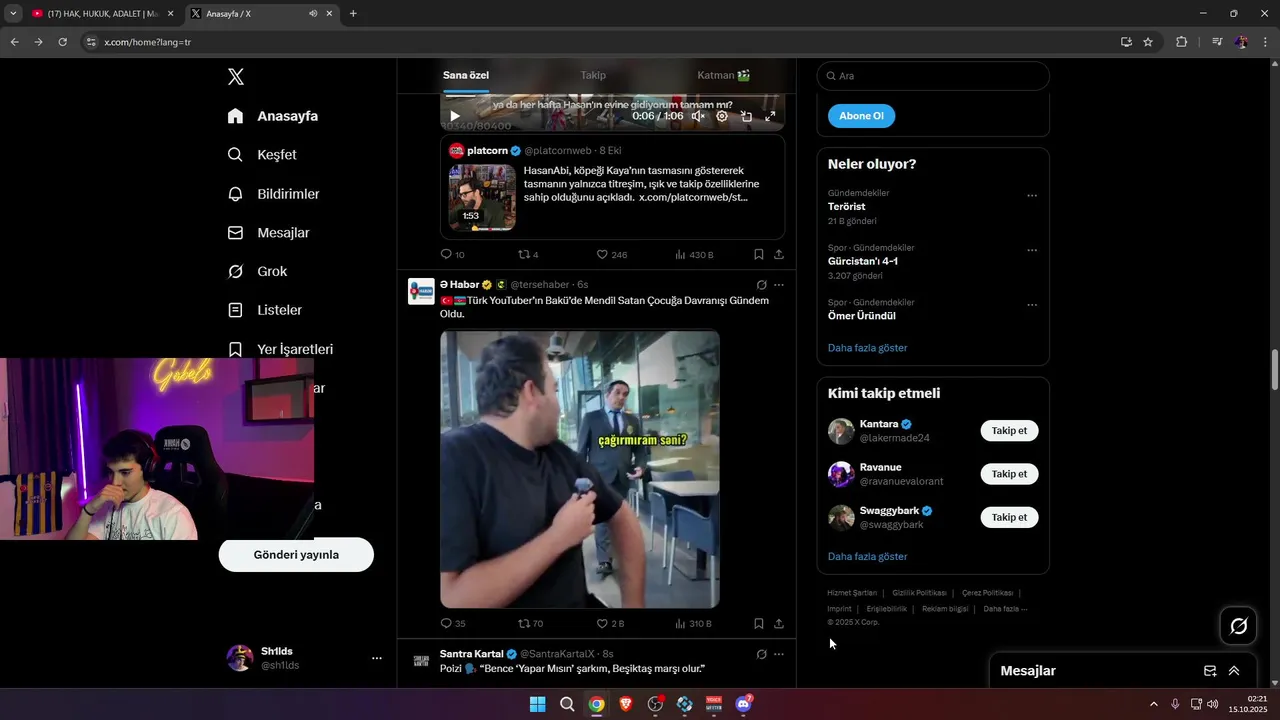Bookmark the tersehaber post
The height and width of the screenshot is (720, 1280).
(759, 623)
